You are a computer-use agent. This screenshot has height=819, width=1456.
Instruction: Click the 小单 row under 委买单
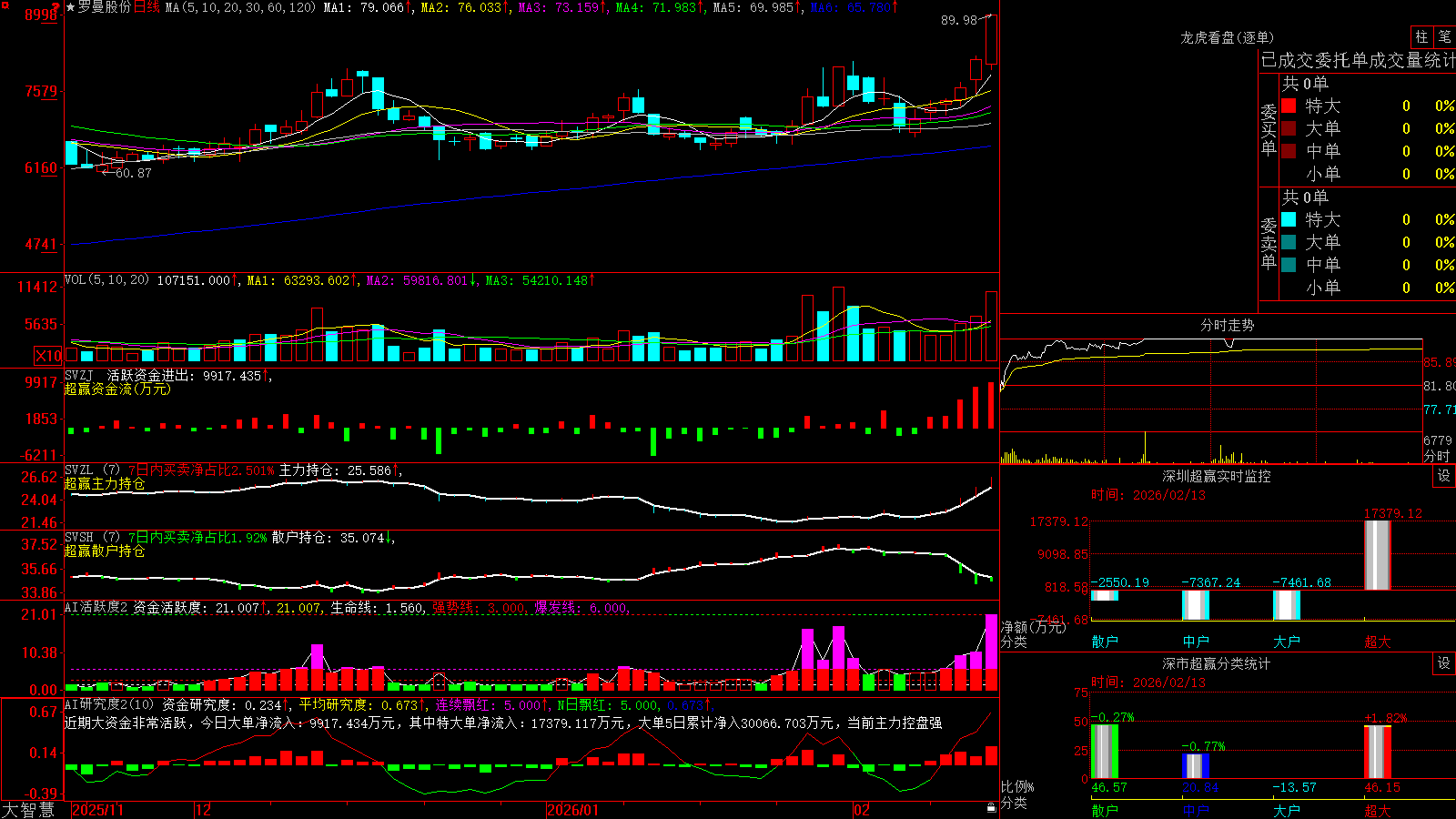point(1369,174)
